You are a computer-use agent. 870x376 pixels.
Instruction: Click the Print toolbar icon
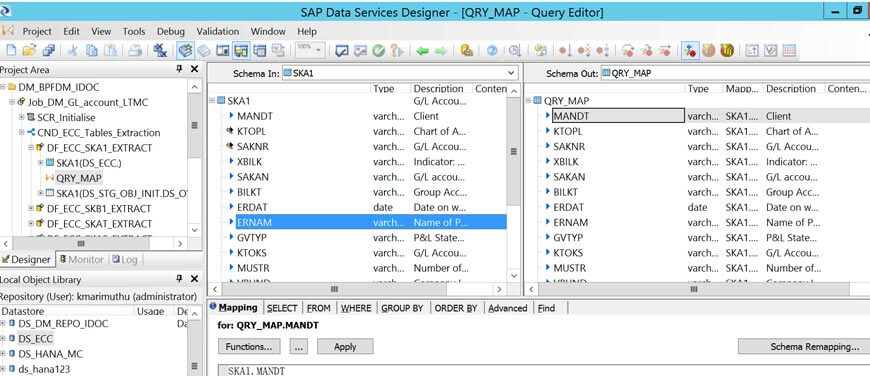pyautogui.click(x=135, y=50)
